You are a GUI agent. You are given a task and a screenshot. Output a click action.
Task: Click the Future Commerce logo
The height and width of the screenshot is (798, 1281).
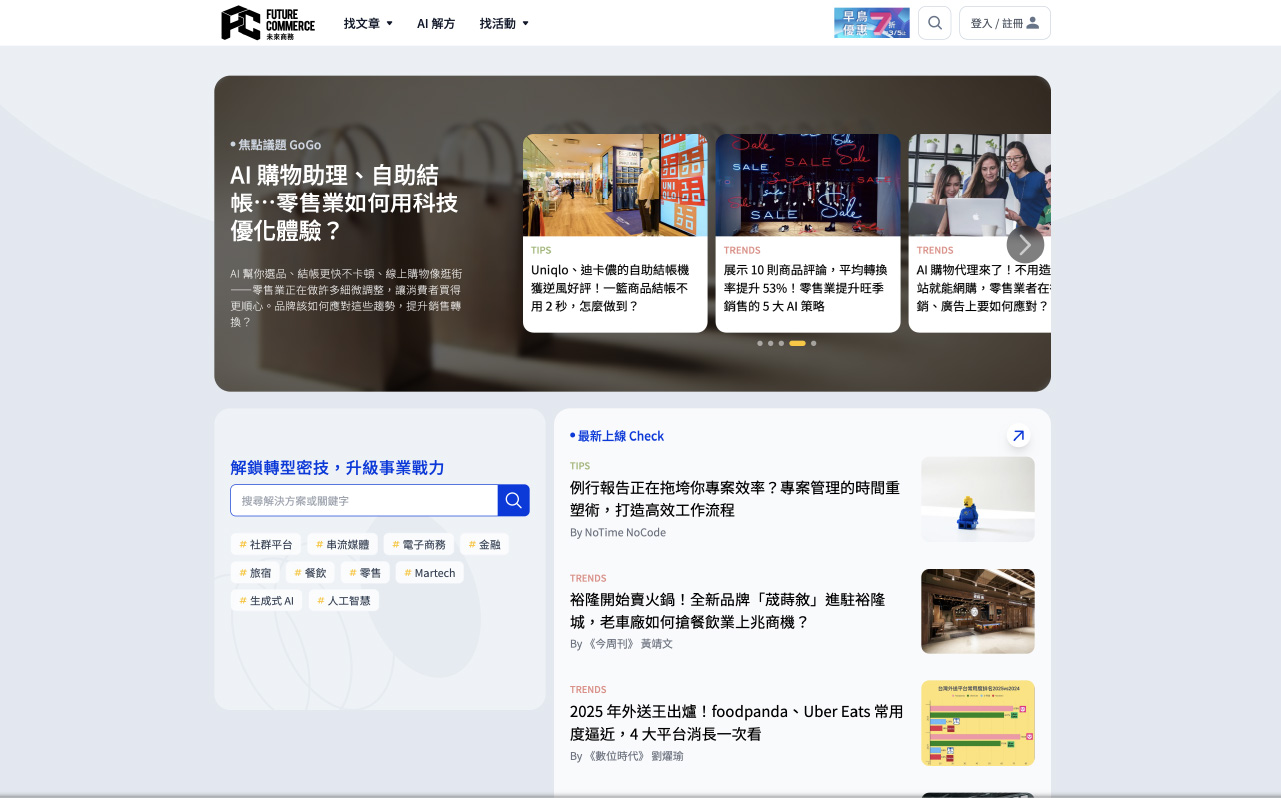[x=268, y=23]
